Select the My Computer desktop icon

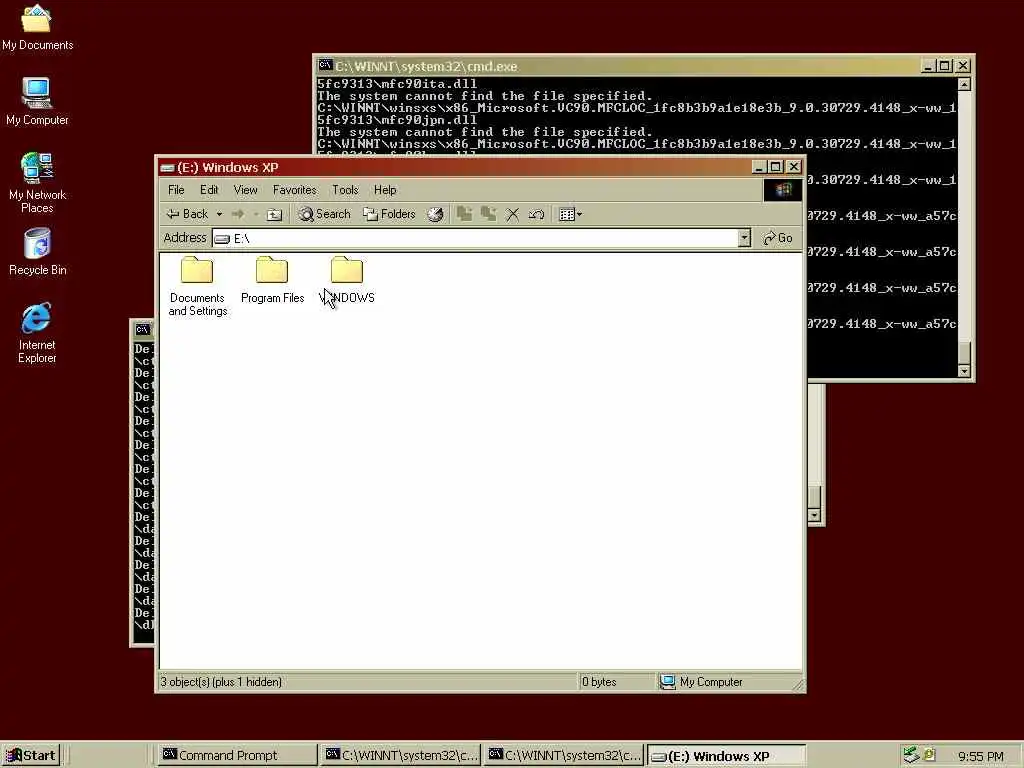point(37,101)
